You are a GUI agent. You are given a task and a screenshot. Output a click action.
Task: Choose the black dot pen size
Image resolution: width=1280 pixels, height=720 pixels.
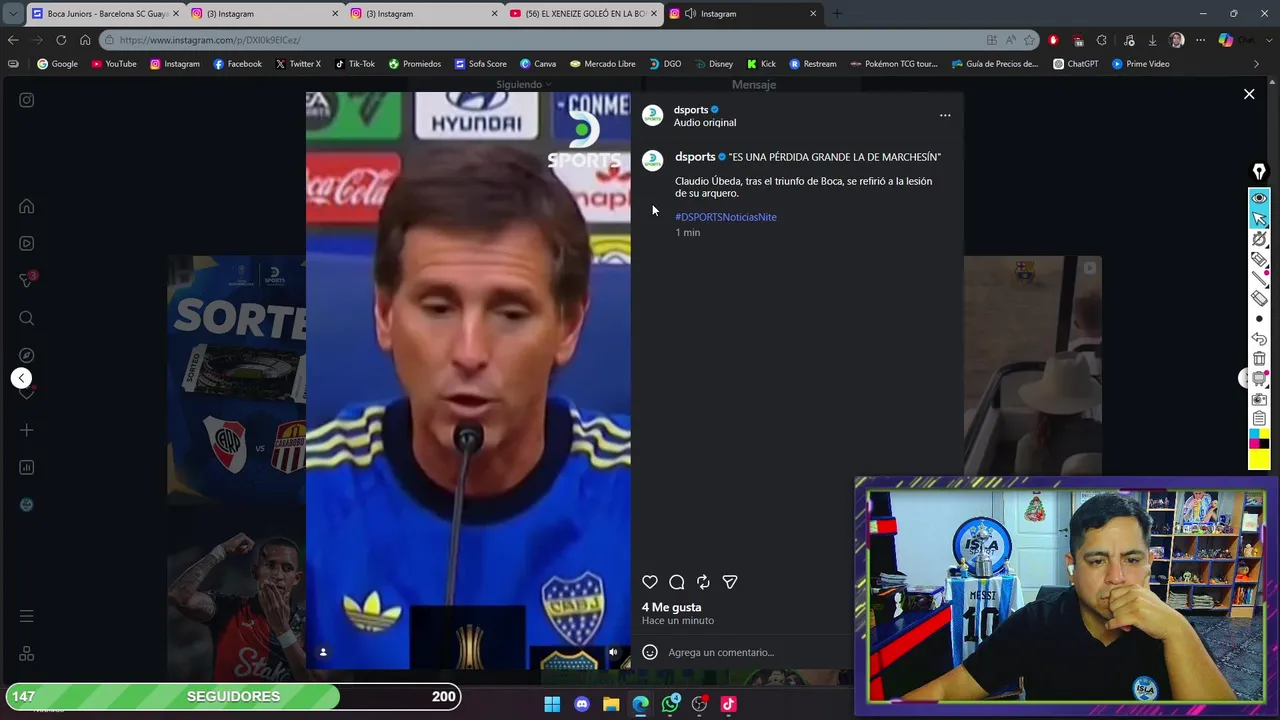(x=1259, y=319)
